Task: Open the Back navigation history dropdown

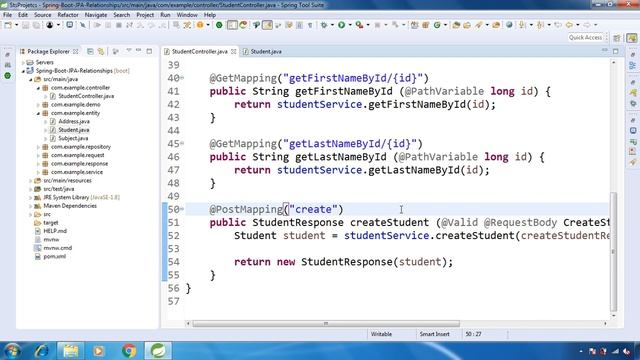Action: tap(578, 25)
